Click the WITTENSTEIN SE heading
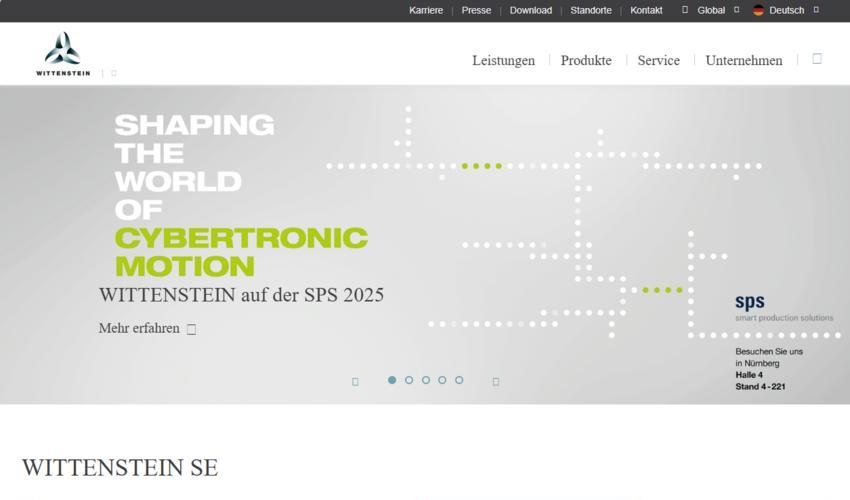This screenshot has width=850, height=500. pyautogui.click(x=120, y=467)
